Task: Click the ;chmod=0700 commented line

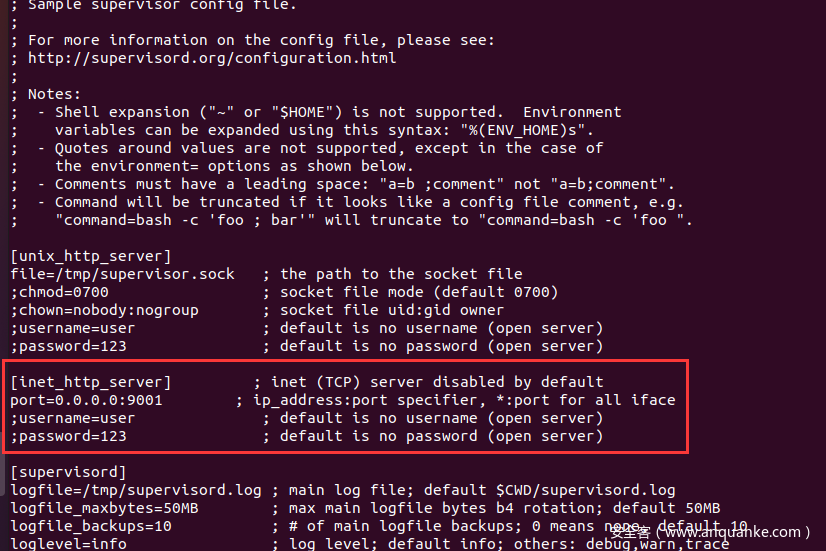Action: [60, 292]
